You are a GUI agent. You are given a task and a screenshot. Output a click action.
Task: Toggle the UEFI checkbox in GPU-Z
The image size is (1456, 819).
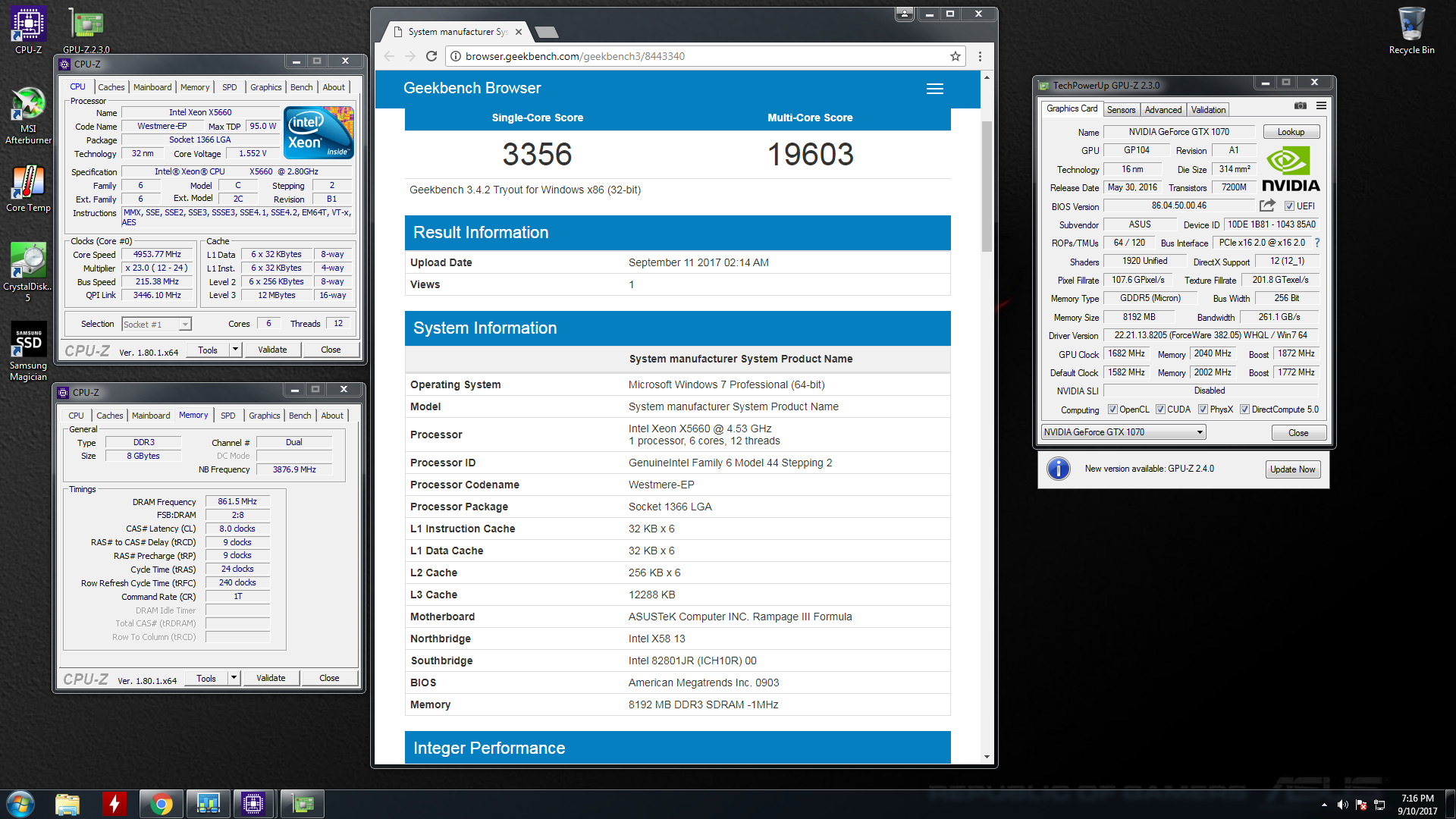coord(1289,206)
